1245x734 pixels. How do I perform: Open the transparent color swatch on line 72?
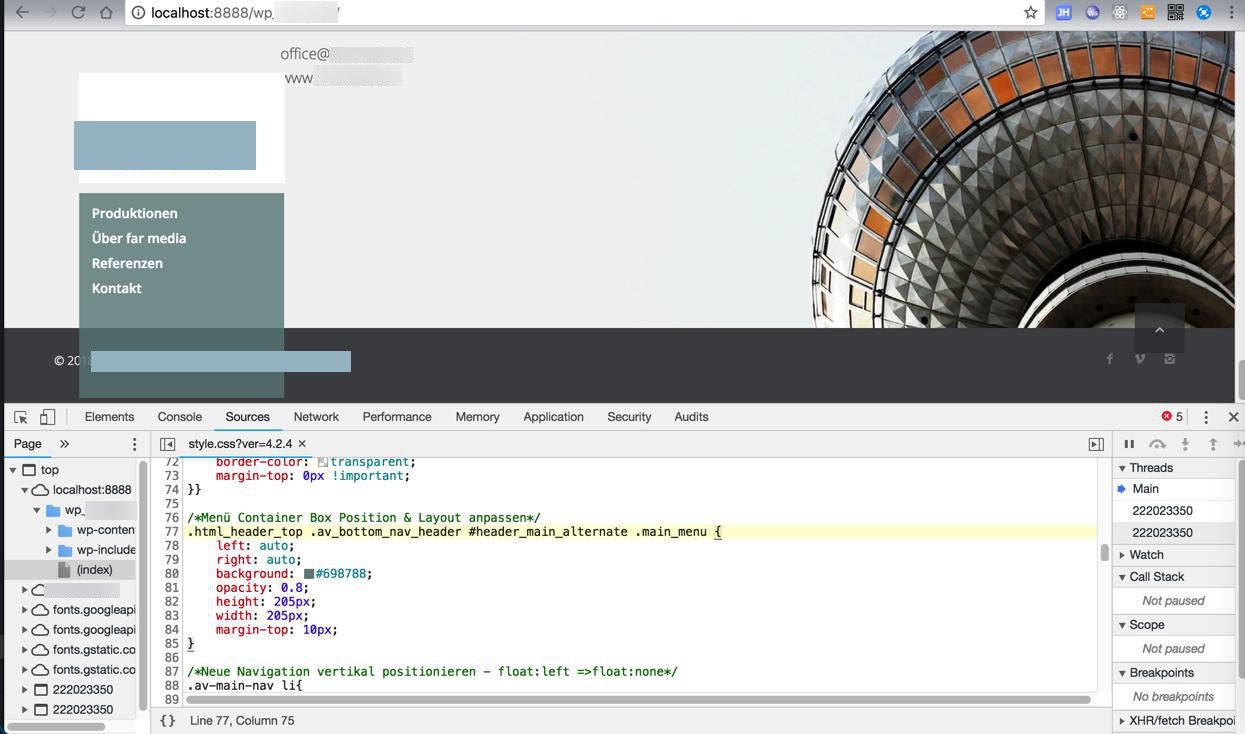323,462
